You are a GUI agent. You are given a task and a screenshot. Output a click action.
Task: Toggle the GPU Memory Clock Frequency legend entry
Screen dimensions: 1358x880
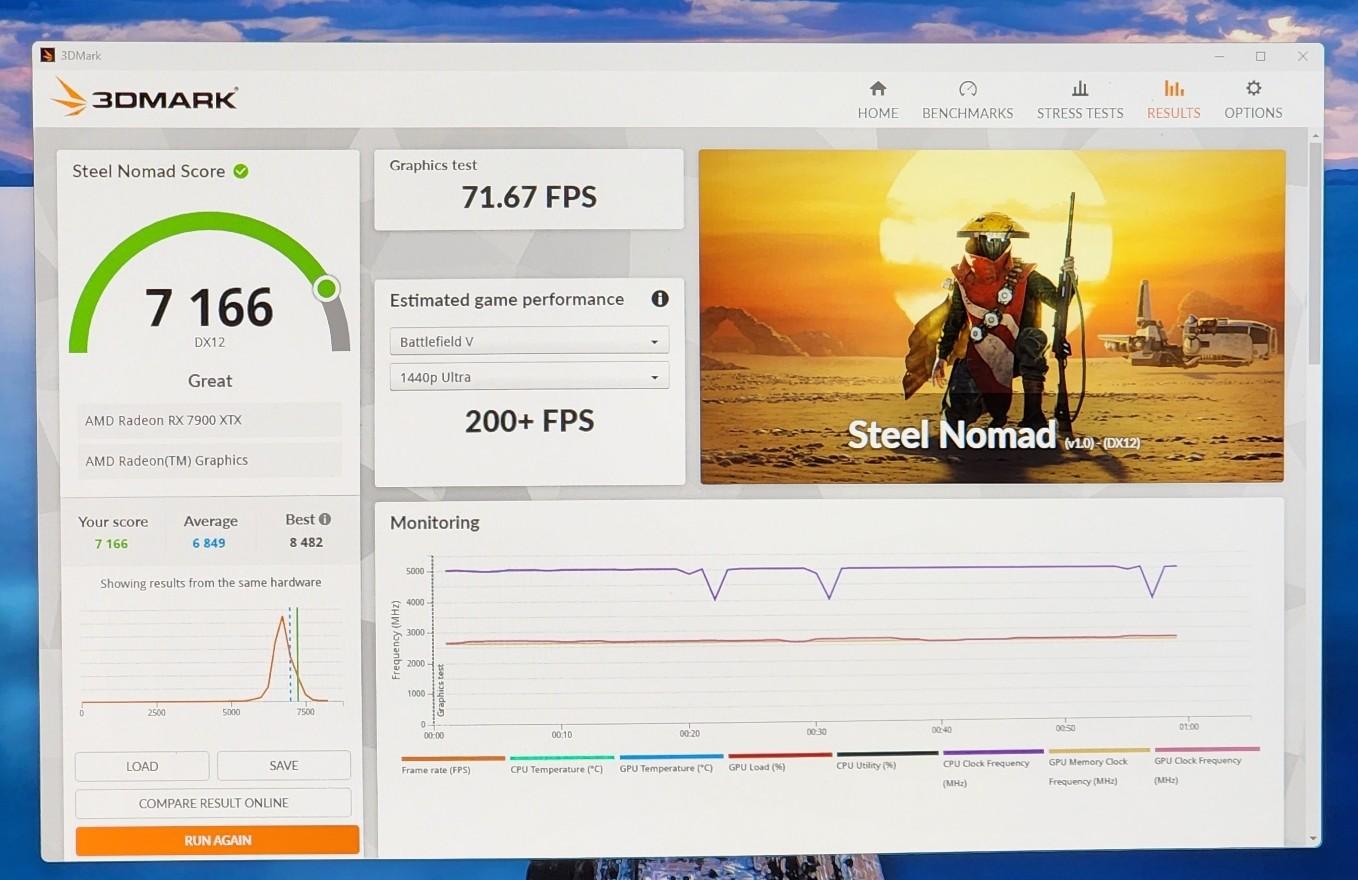pos(1098,766)
